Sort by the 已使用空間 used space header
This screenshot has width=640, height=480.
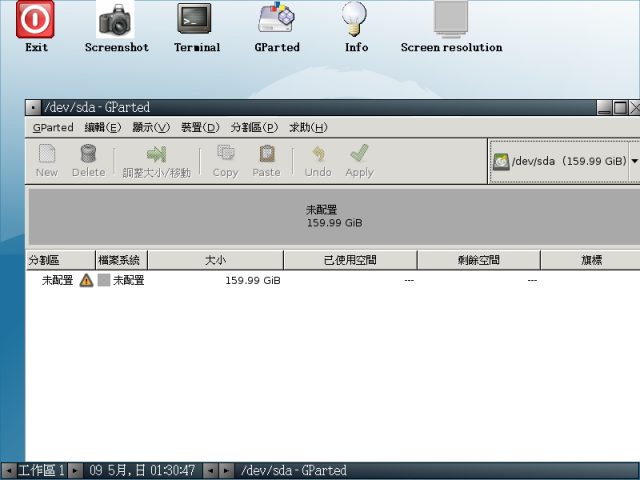pos(350,260)
